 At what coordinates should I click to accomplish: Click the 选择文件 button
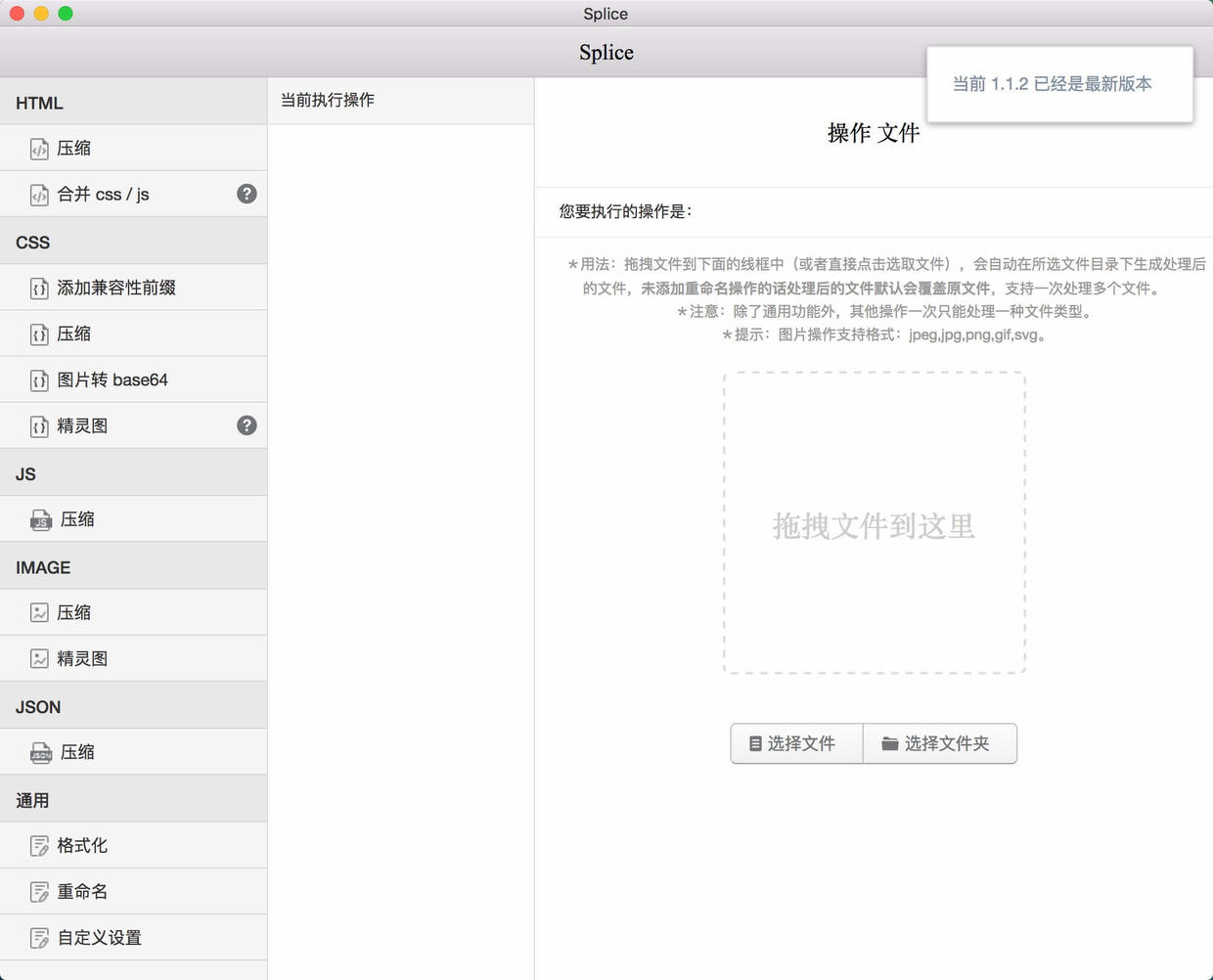pos(796,743)
